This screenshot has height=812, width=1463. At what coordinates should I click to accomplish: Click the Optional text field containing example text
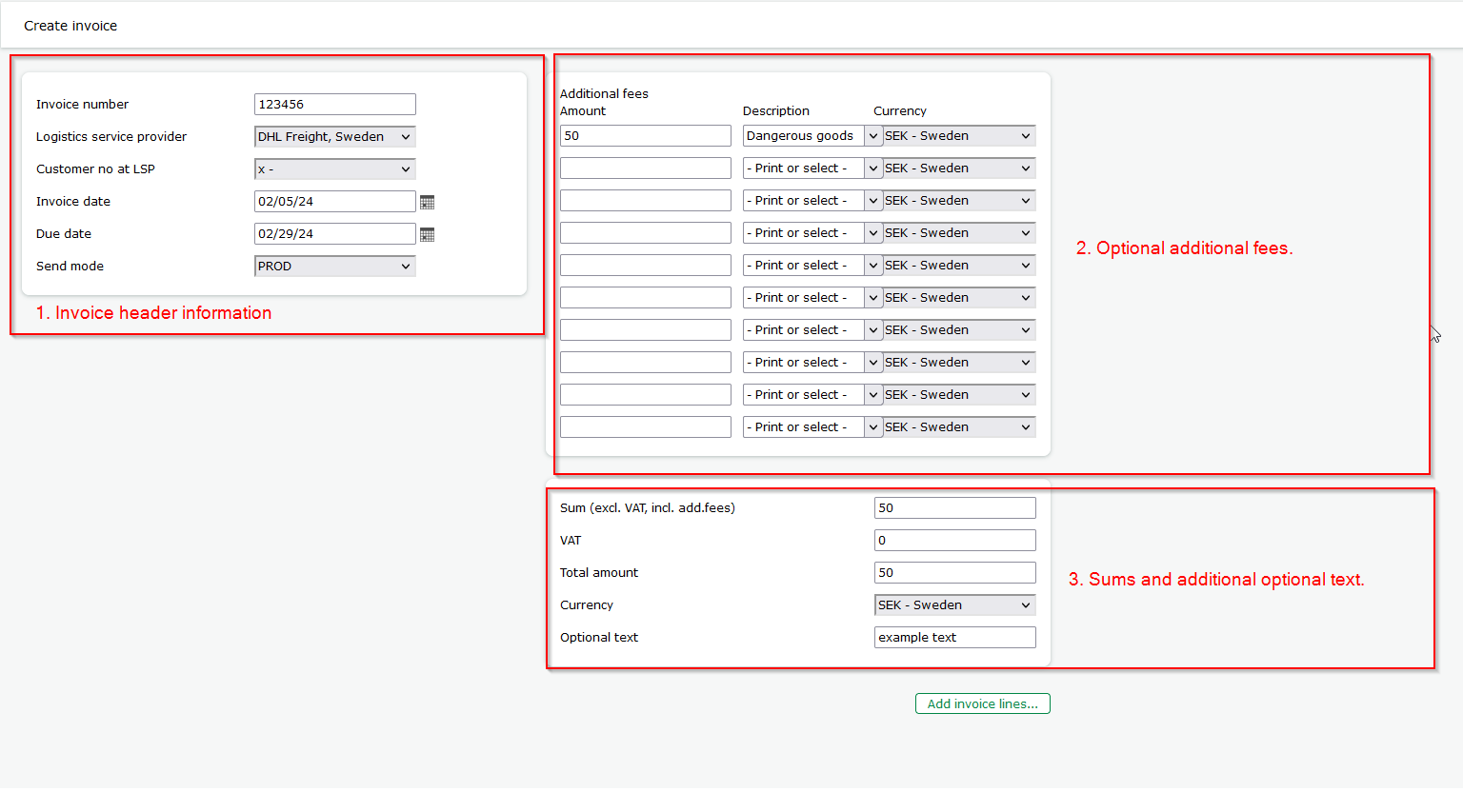tap(954, 637)
